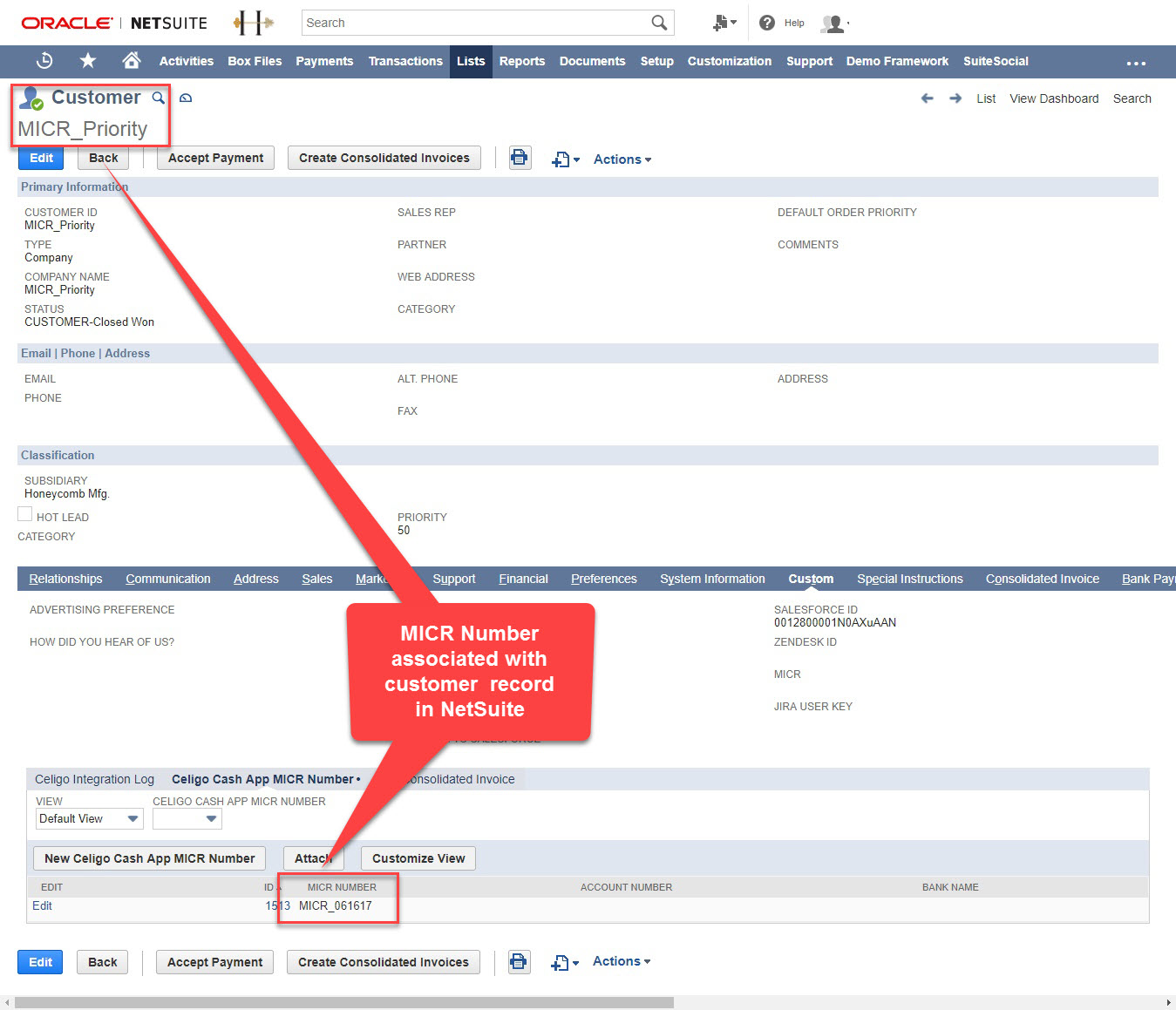
Task: Open the Support menu in navigation bar
Action: pyautogui.click(x=809, y=61)
